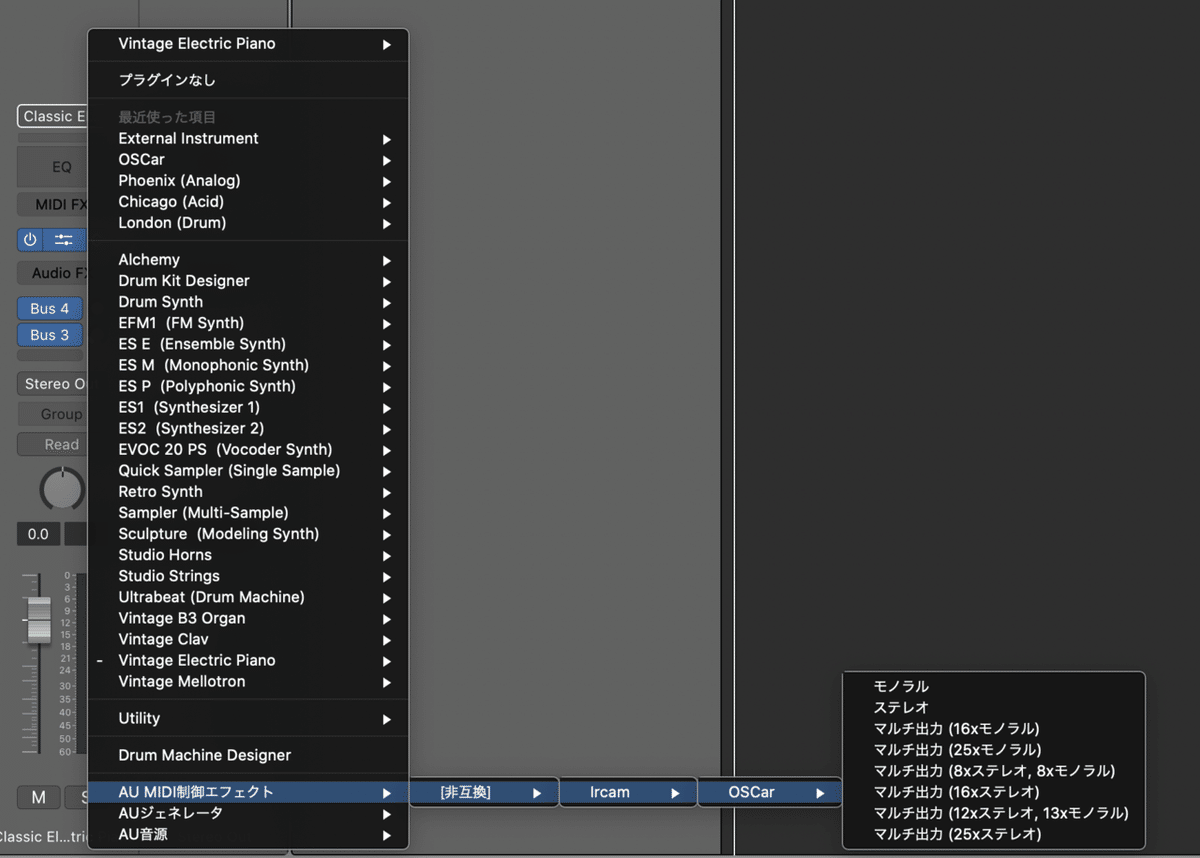Select Quick Sampler (Single Sample)
This screenshot has height=858, width=1200.
click(248, 470)
